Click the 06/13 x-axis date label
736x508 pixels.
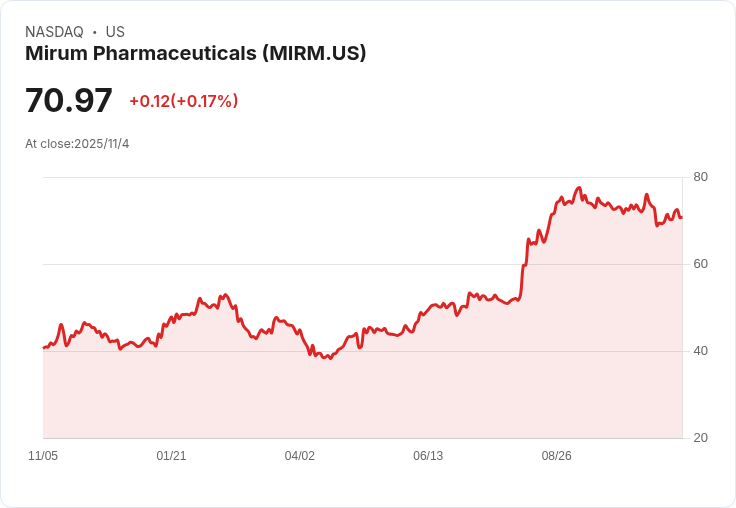(x=428, y=456)
